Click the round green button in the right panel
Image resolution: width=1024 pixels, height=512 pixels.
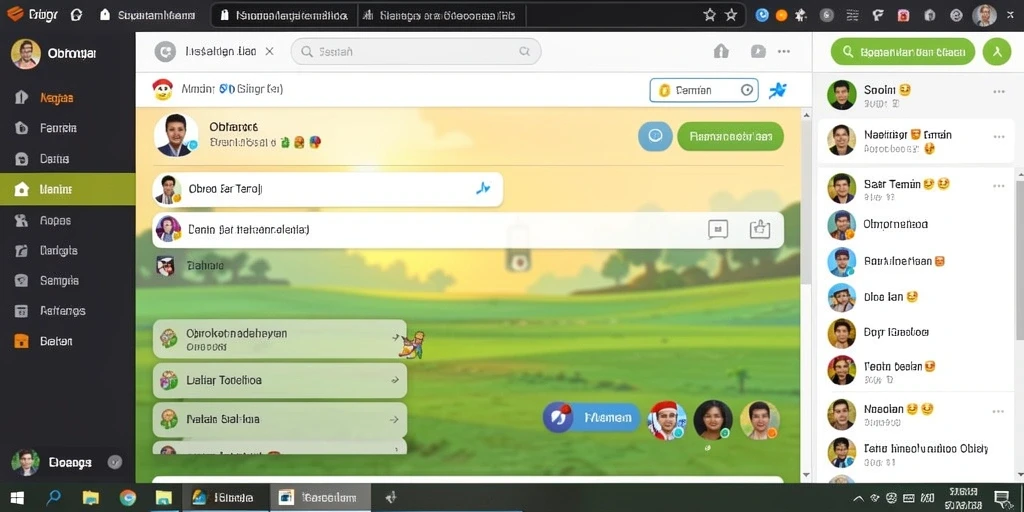997,52
